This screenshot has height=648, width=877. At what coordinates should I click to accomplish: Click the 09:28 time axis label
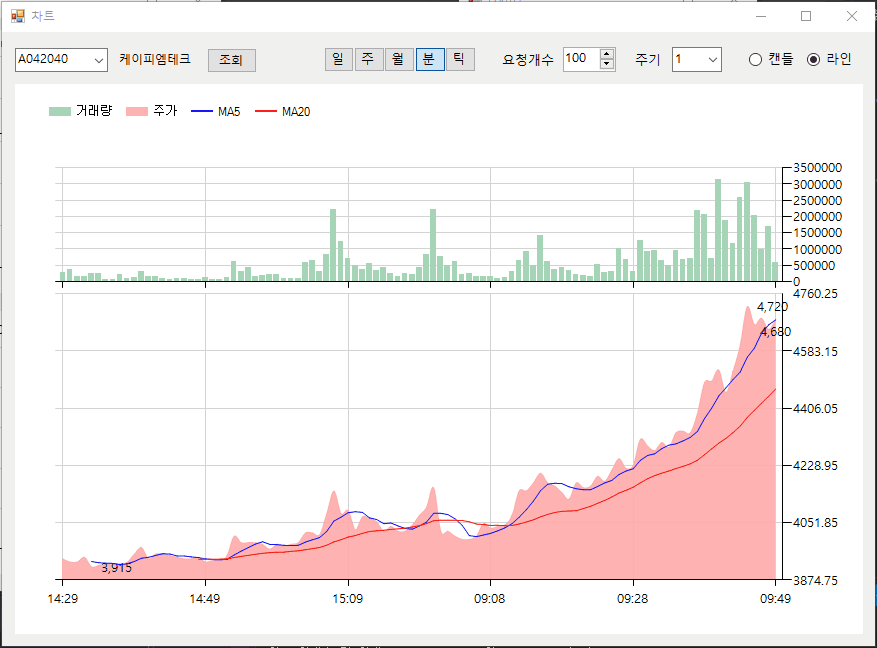(633, 598)
